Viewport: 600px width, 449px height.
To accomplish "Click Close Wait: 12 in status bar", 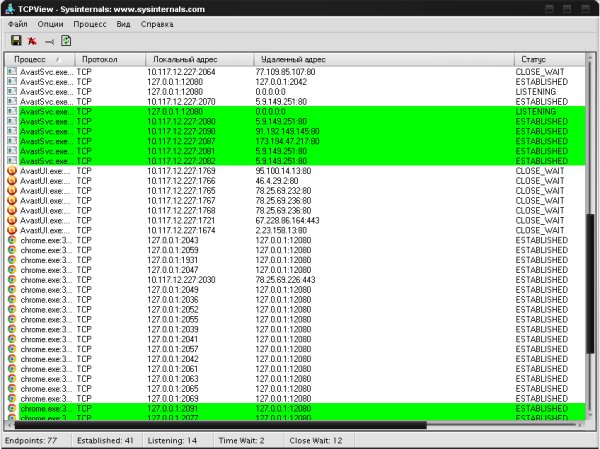I will click(x=316, y=441).
